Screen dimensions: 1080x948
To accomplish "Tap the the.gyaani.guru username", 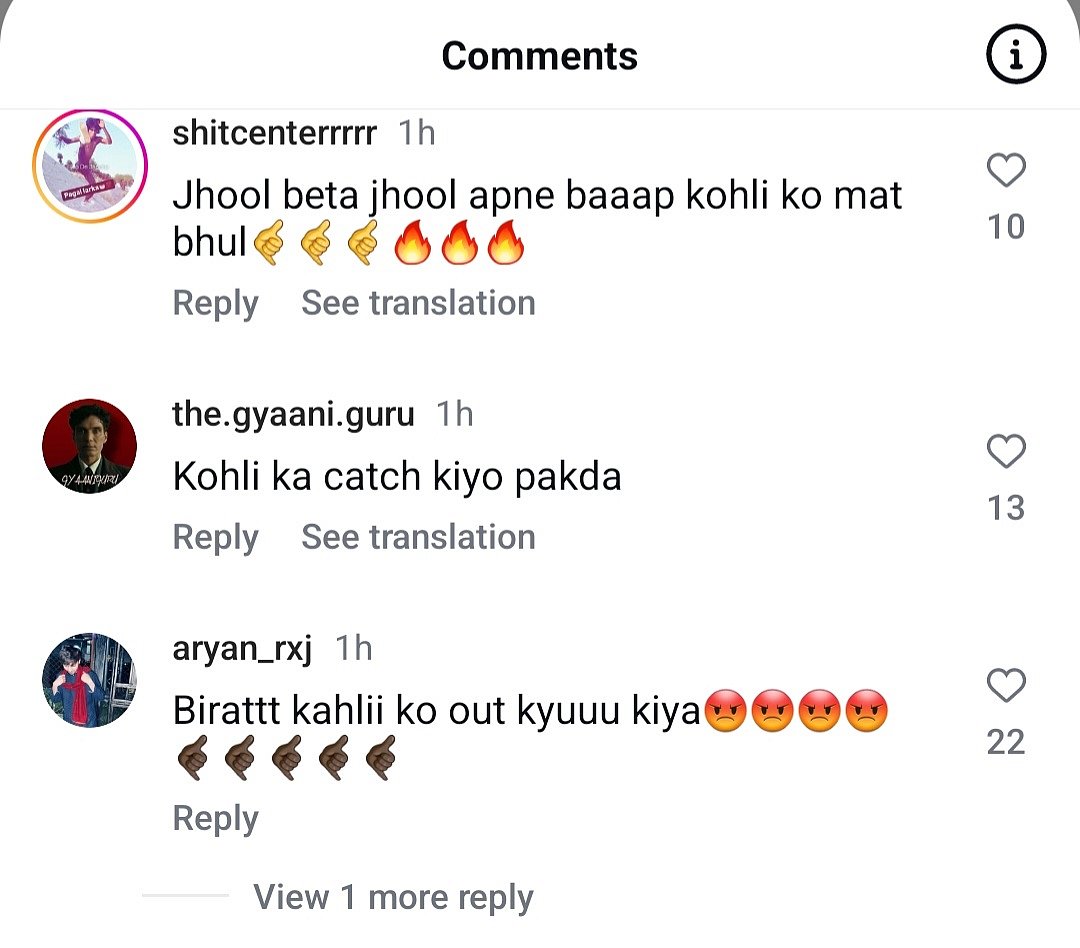I will 293,414.
